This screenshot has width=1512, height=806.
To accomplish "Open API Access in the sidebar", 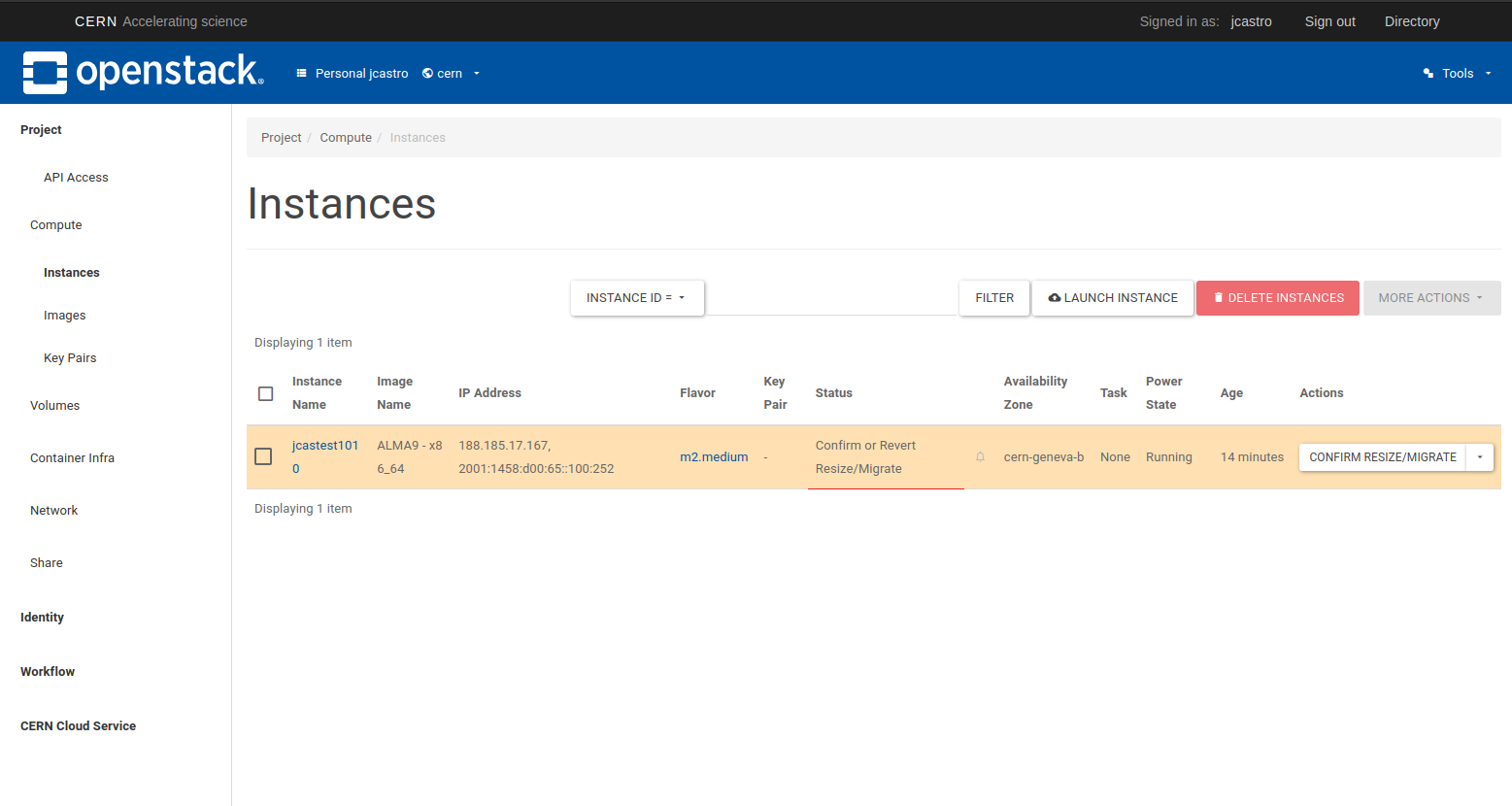I will point(76,178).
